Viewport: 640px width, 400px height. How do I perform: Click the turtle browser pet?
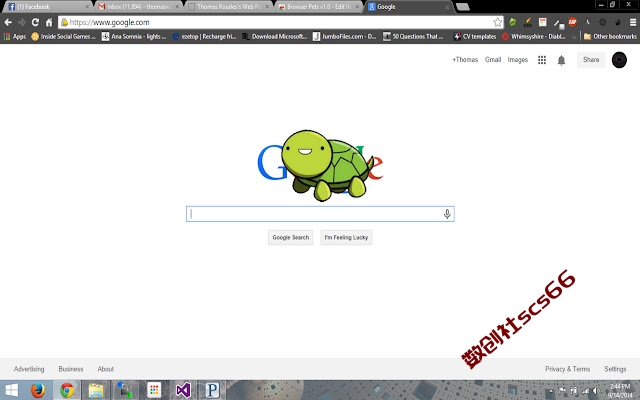327,165
